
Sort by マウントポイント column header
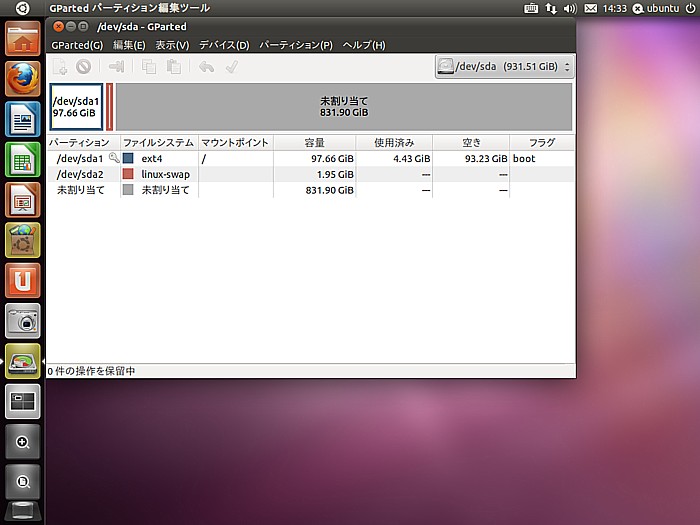pos(236,142)
